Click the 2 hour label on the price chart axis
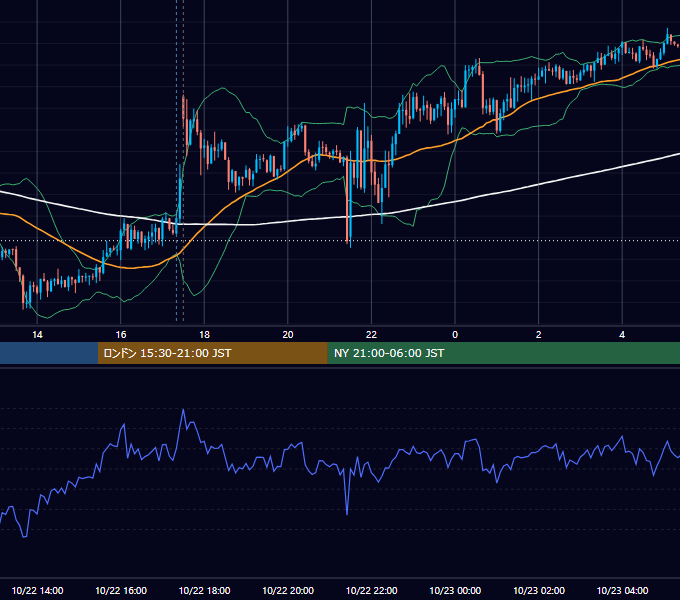This screenshot has height=600, width=680. [539, 335]
